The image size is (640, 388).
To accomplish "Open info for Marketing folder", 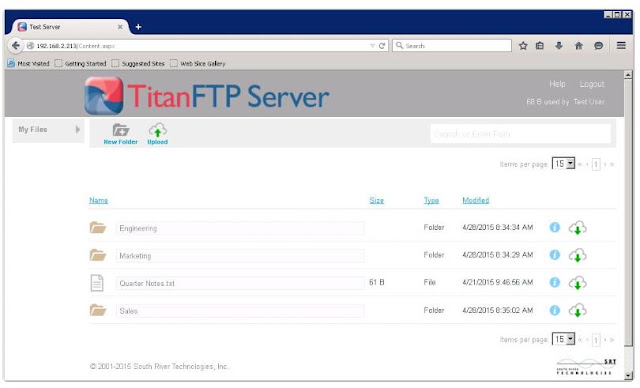I will point(554,255).
